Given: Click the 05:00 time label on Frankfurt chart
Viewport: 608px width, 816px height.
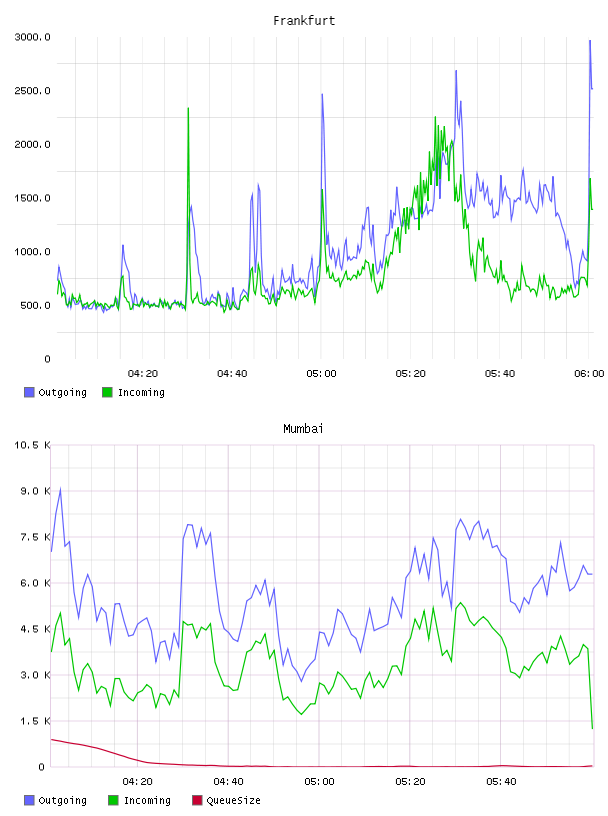Looking at the screenshot, I should [321, 374].
